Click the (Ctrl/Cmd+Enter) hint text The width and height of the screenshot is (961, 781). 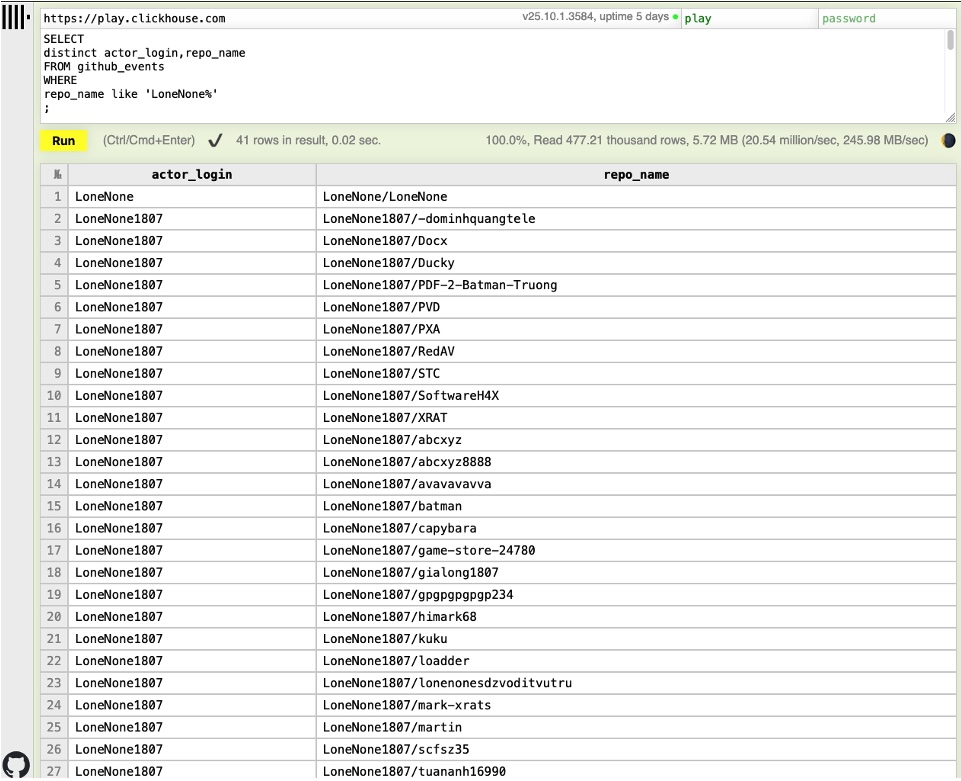click(149, 140)
